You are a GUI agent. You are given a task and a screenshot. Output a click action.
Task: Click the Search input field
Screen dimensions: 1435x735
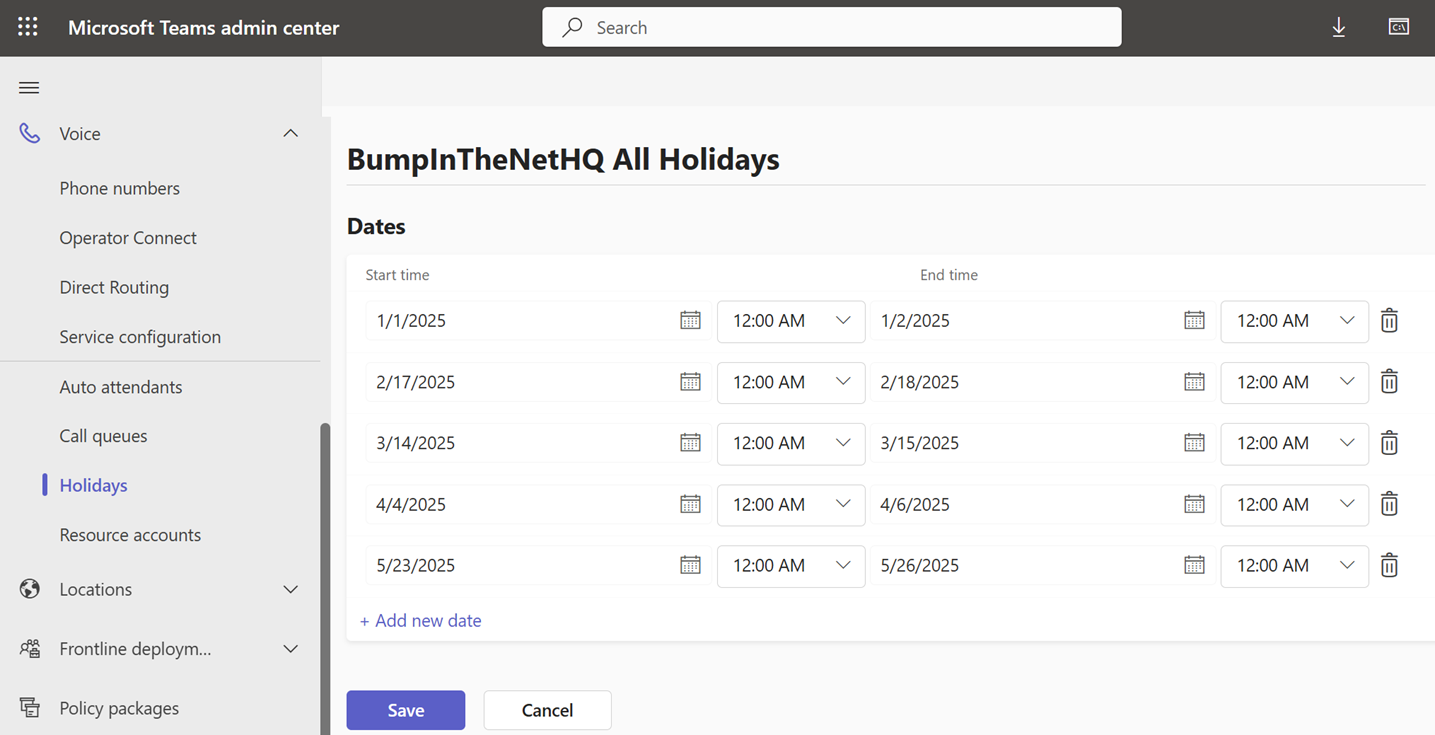pos(832,28)
